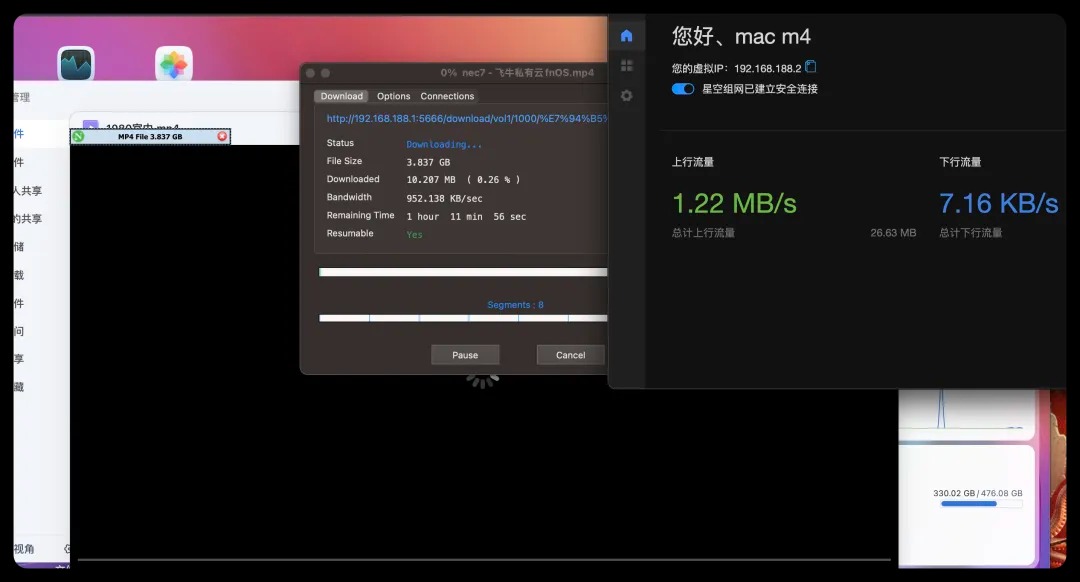
Task: Switch to the Download tab
Action: coord(342,96)
